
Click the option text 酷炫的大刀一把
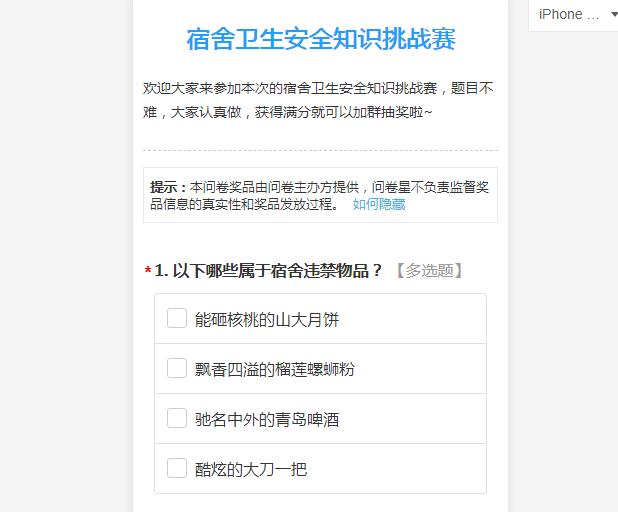251,469
